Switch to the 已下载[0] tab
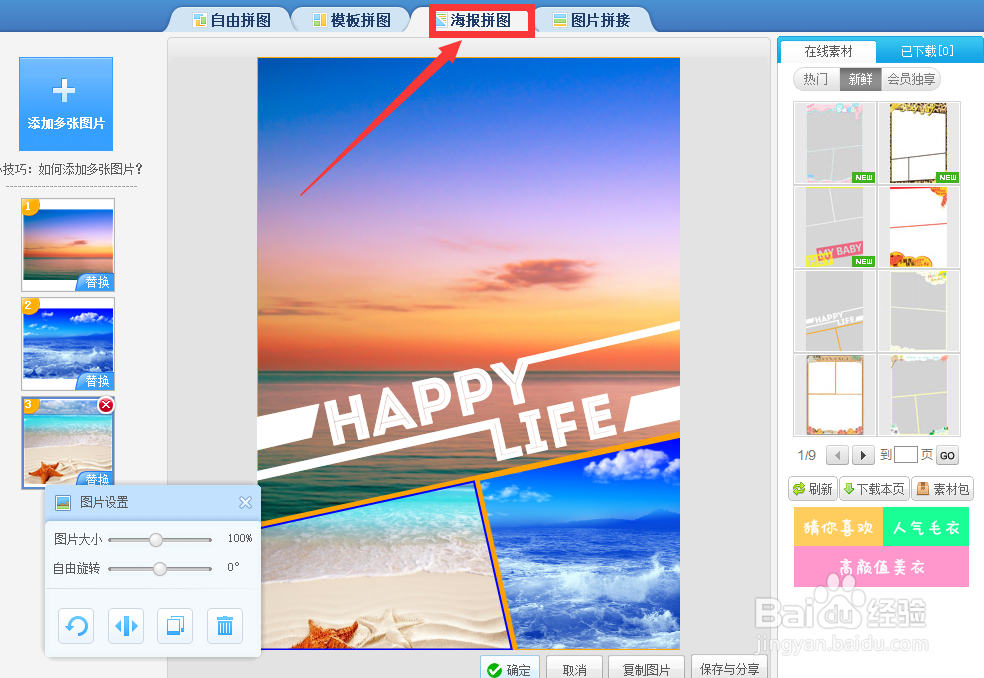This screenshot has height=678, width=984. point(928,51)
